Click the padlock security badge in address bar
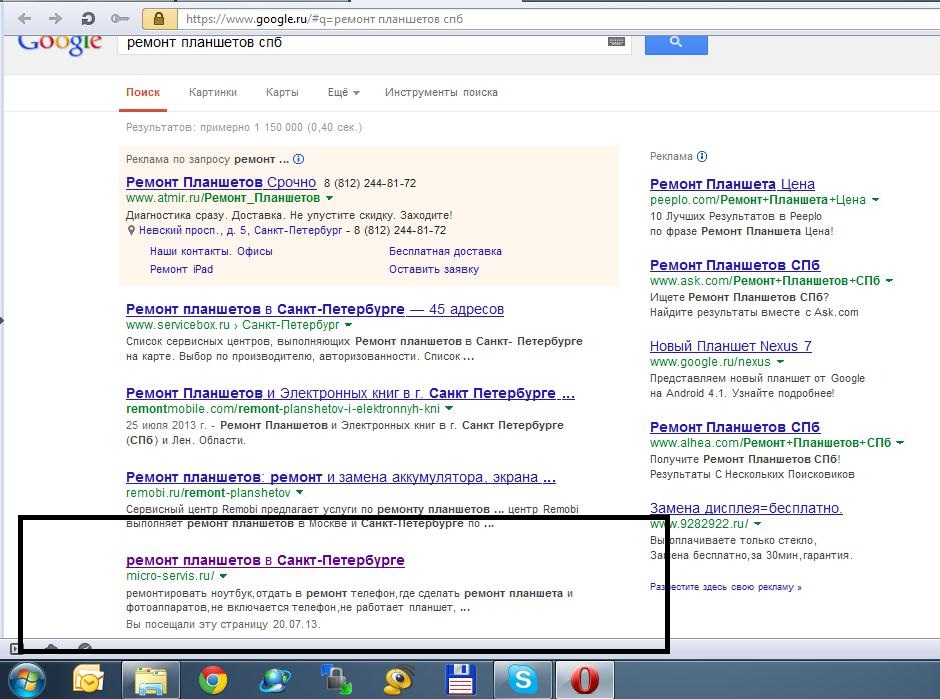940x699 pixels. 159,19
